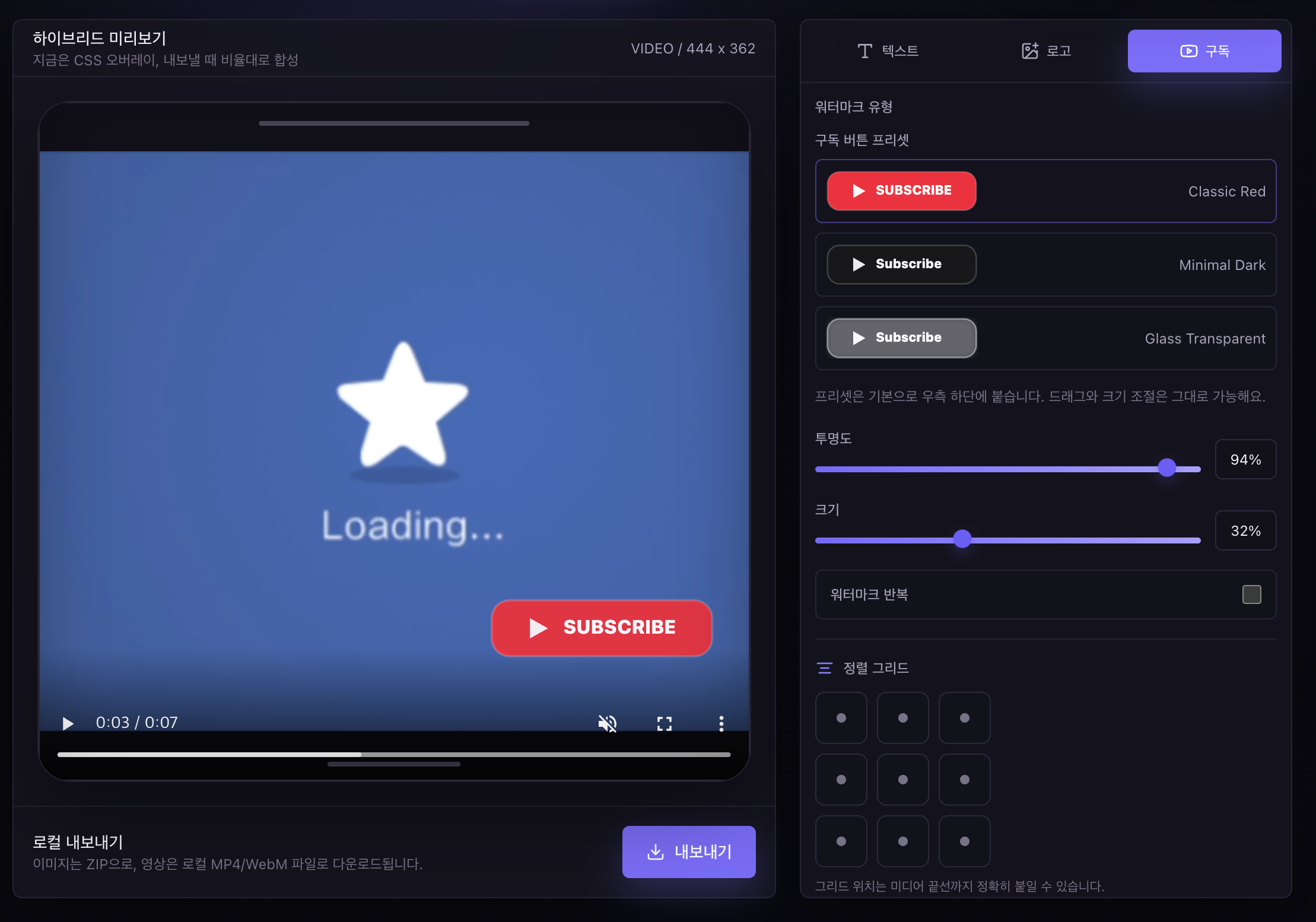This screenshot has height=922, width=1316.
Task: Adjust the 크기 size slider
Action: (x=1007, y=539)
